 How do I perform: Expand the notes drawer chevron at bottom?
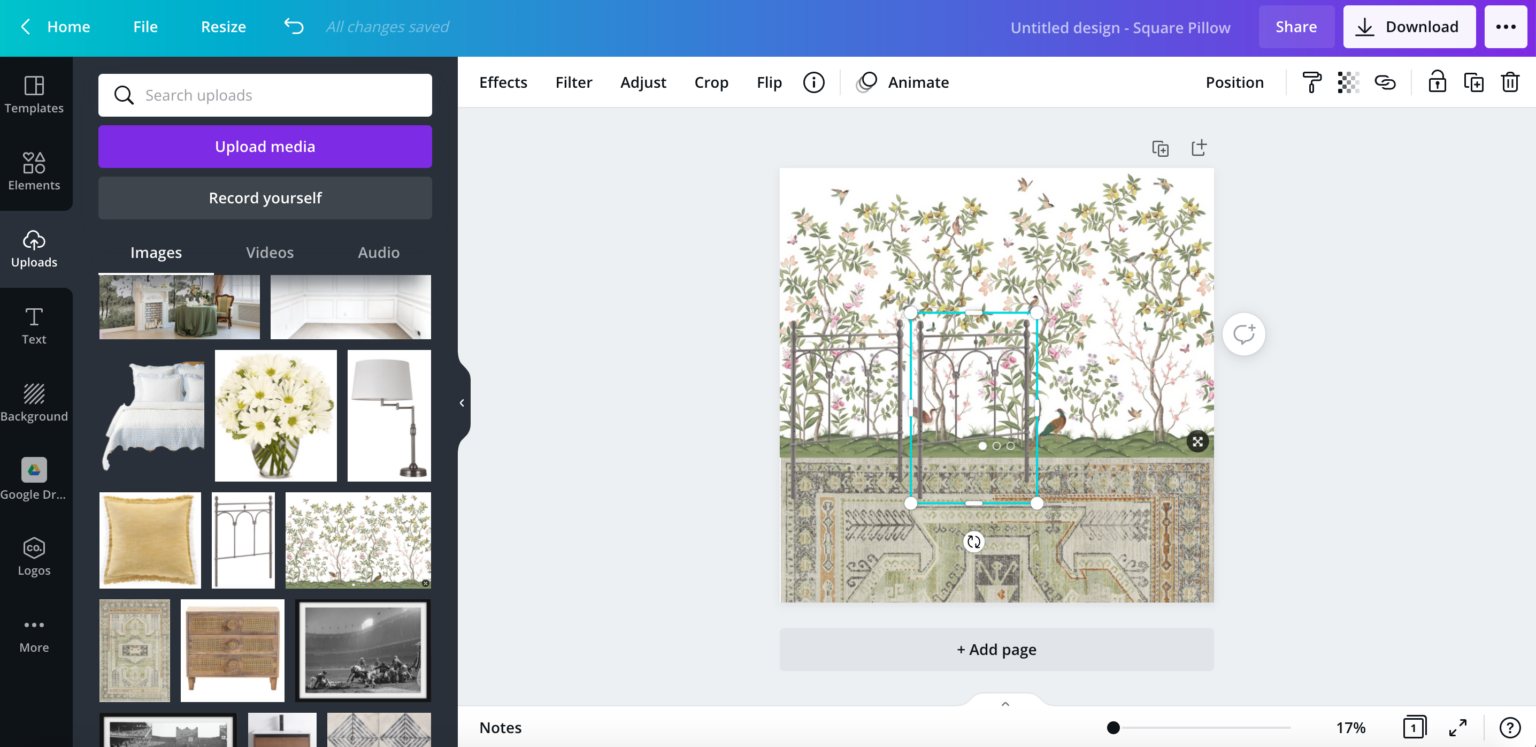click(1005, 704)
